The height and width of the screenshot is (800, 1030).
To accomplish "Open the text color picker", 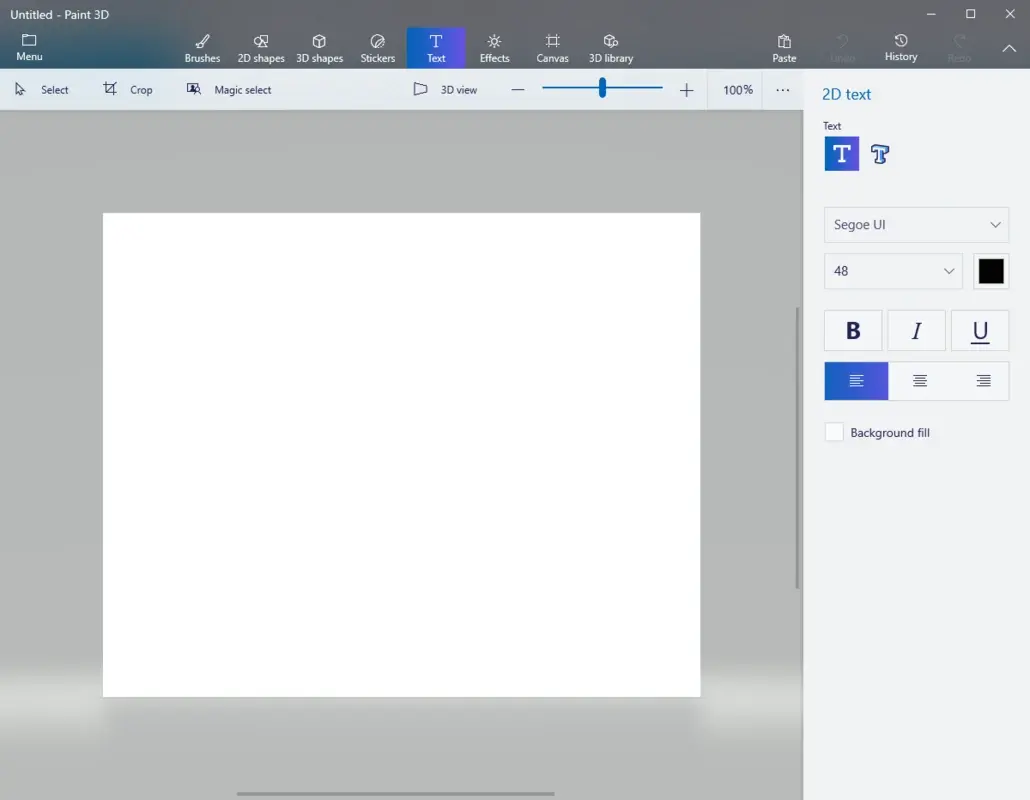I will point(991,271).
